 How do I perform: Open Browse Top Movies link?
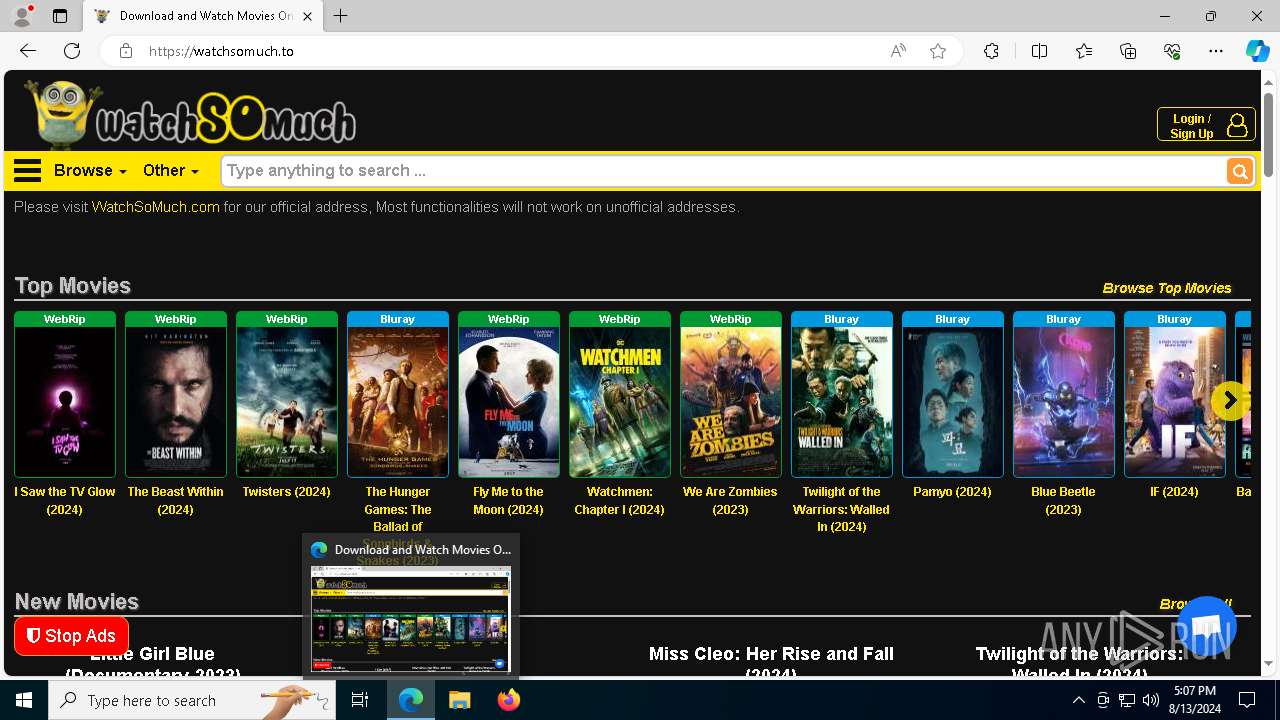pos(1167,288)
